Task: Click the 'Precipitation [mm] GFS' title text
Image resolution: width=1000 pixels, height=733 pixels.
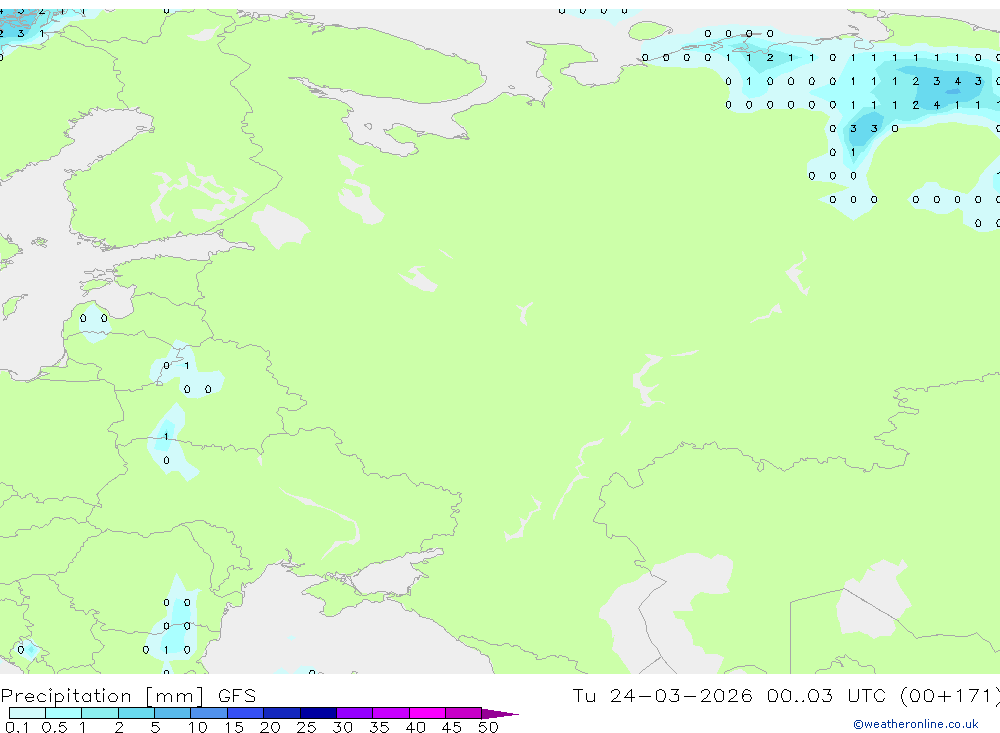Action: (x=128, y=695)
